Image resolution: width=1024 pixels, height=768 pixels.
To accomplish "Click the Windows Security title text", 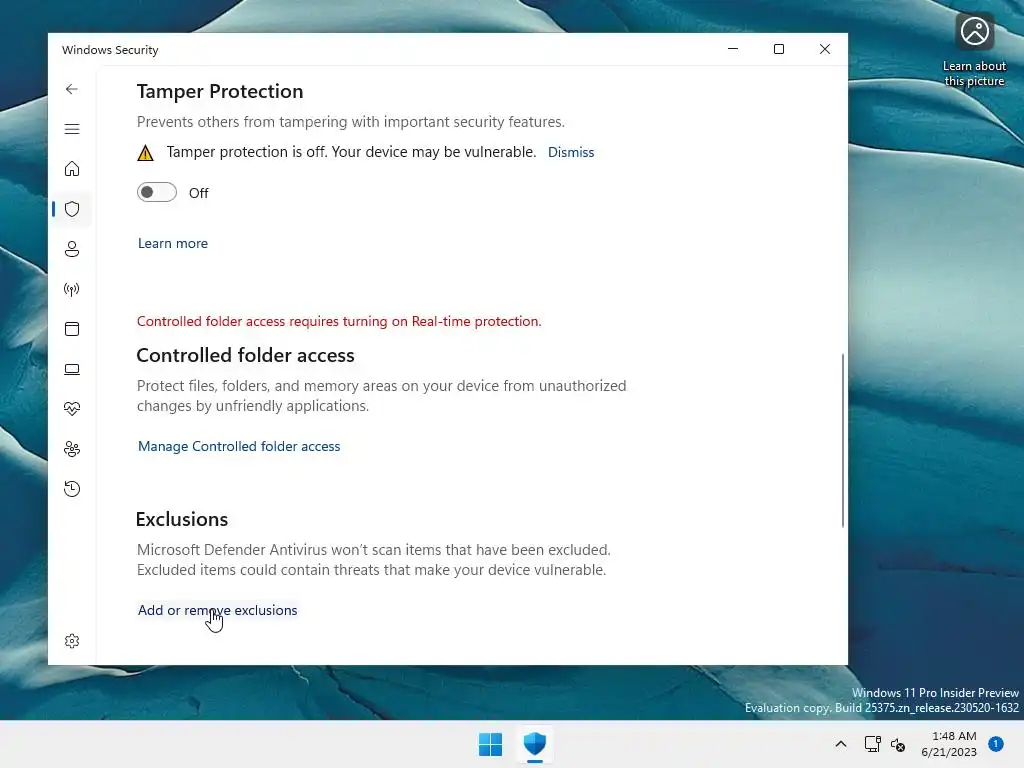I will [x=110, y=50].
